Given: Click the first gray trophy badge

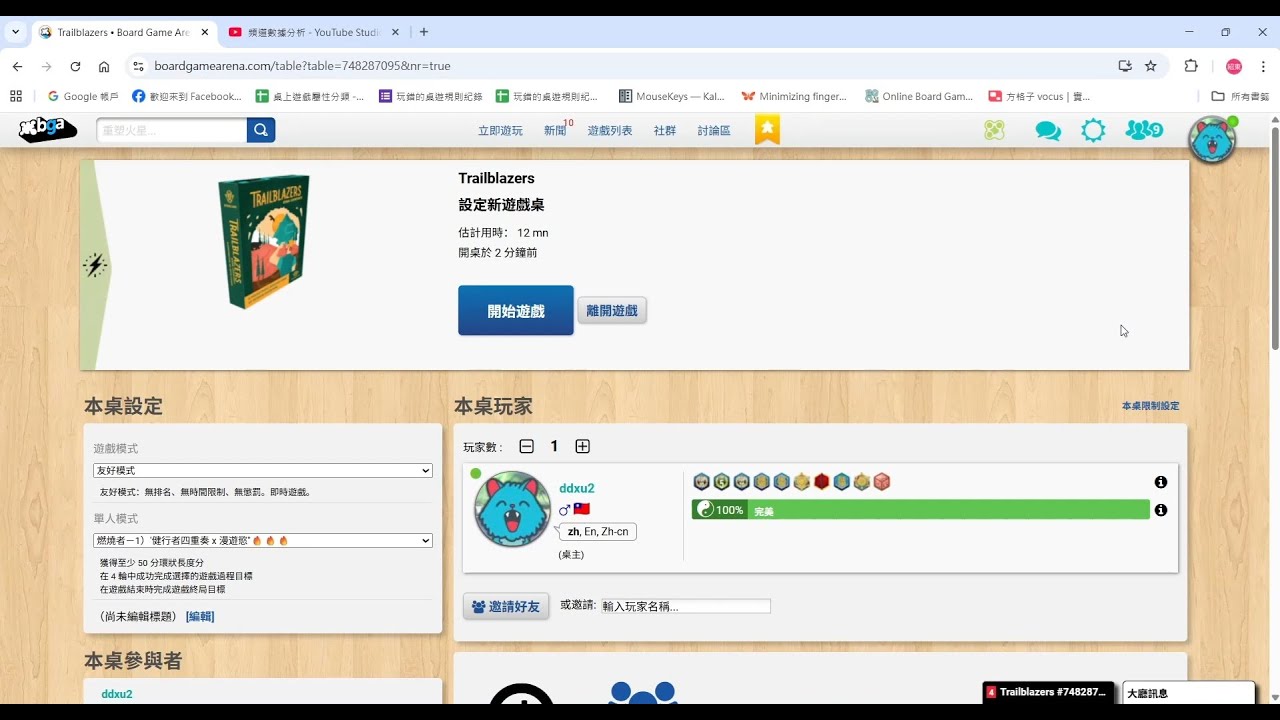Looking at the screenshot, I should pyautogui.click(x=701, y=482).
